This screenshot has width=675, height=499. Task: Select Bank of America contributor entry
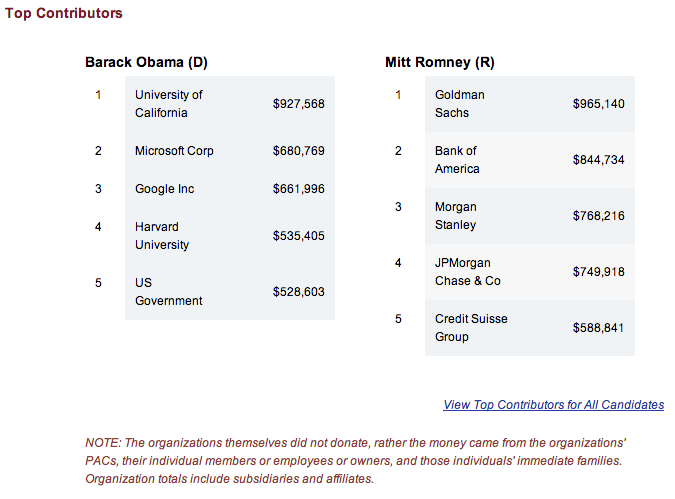tap(457, 160)
